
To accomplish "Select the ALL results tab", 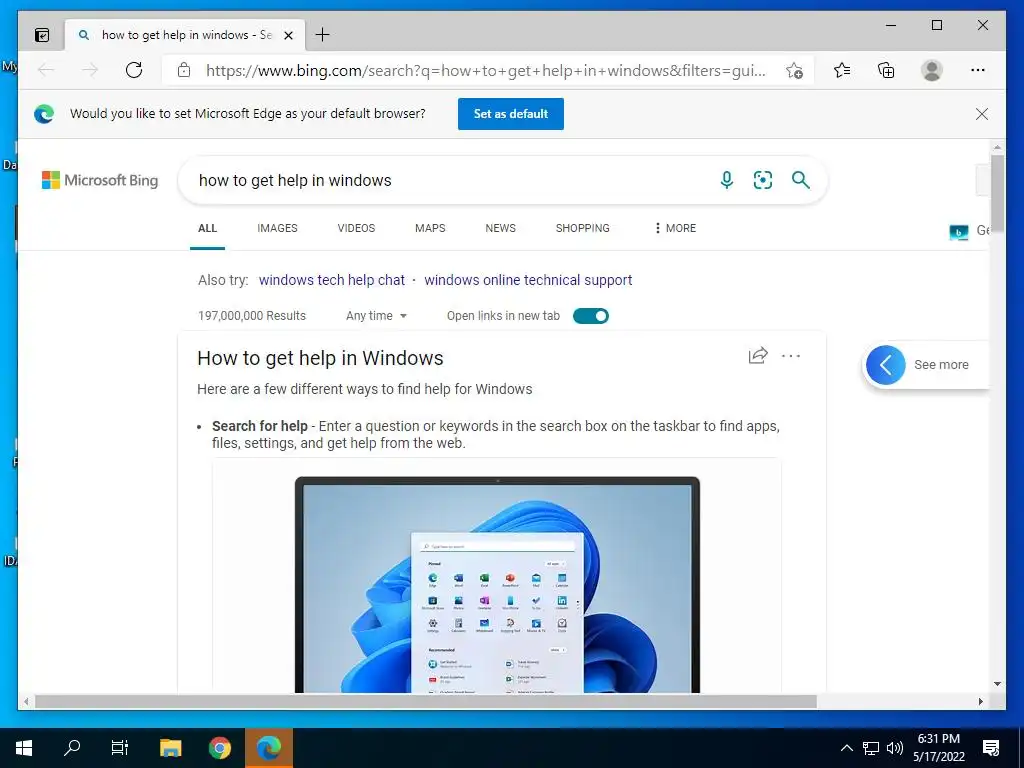I will tap(208, 228).
